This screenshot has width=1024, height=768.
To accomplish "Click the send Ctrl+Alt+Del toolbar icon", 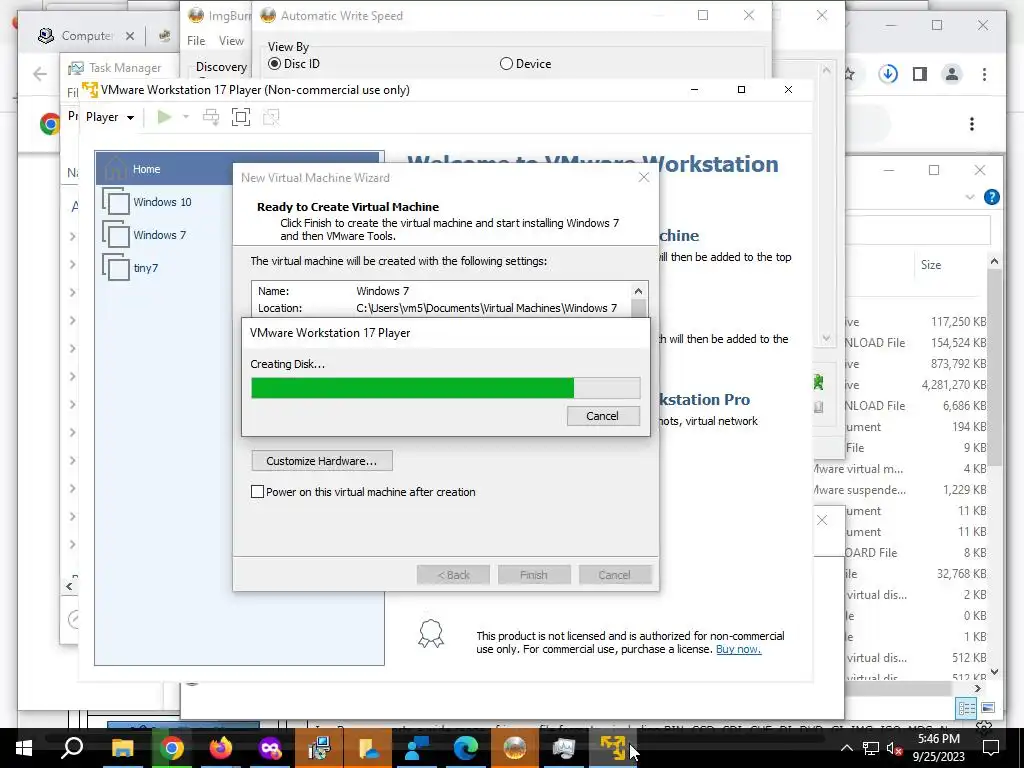I will (x=211, y=117).
